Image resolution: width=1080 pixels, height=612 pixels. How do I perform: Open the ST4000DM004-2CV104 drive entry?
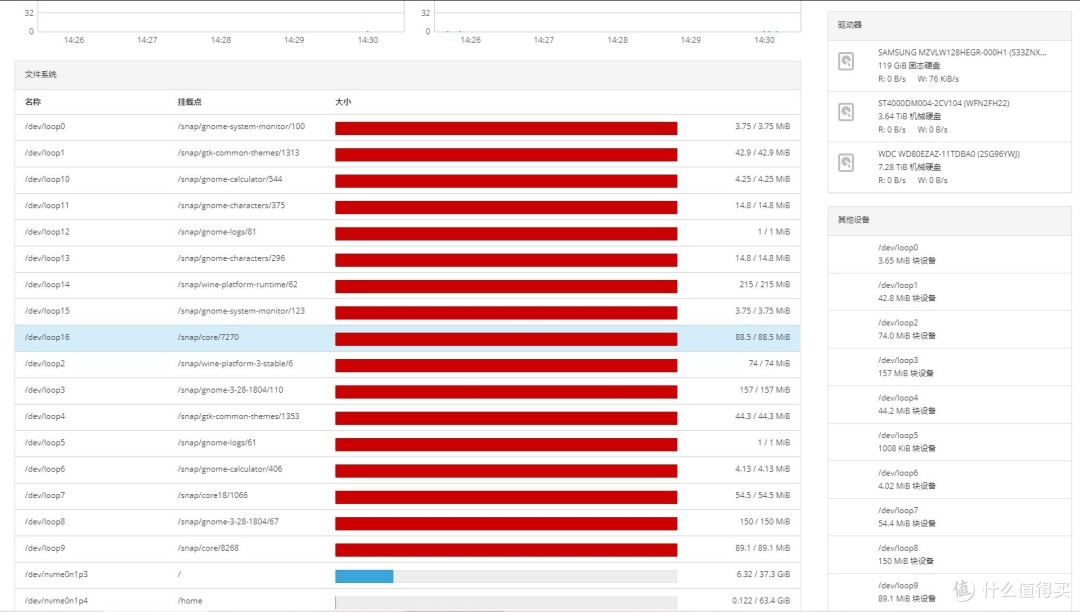coord(949,116)
